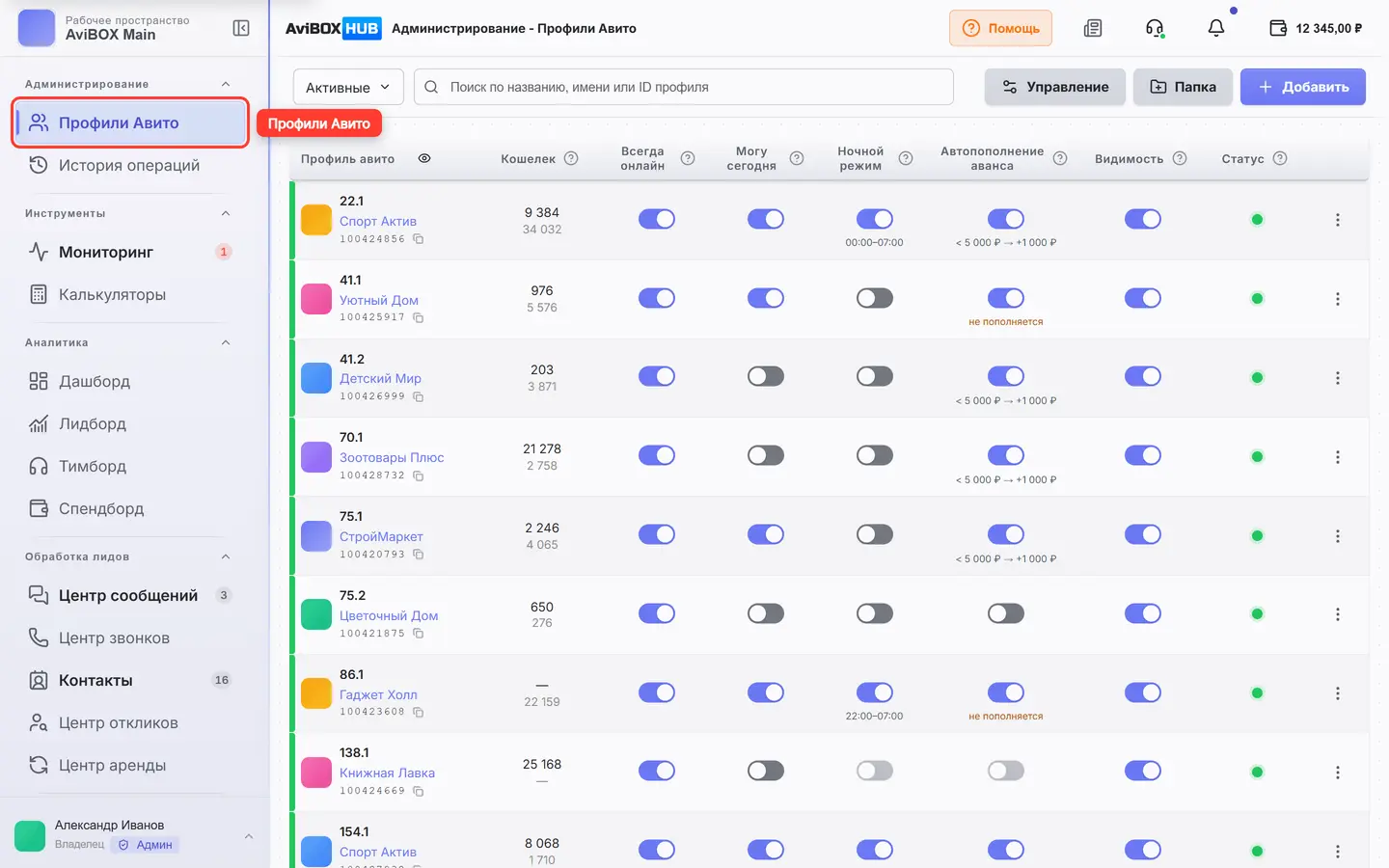Show help for Автопополнение аванса column

1060,158
